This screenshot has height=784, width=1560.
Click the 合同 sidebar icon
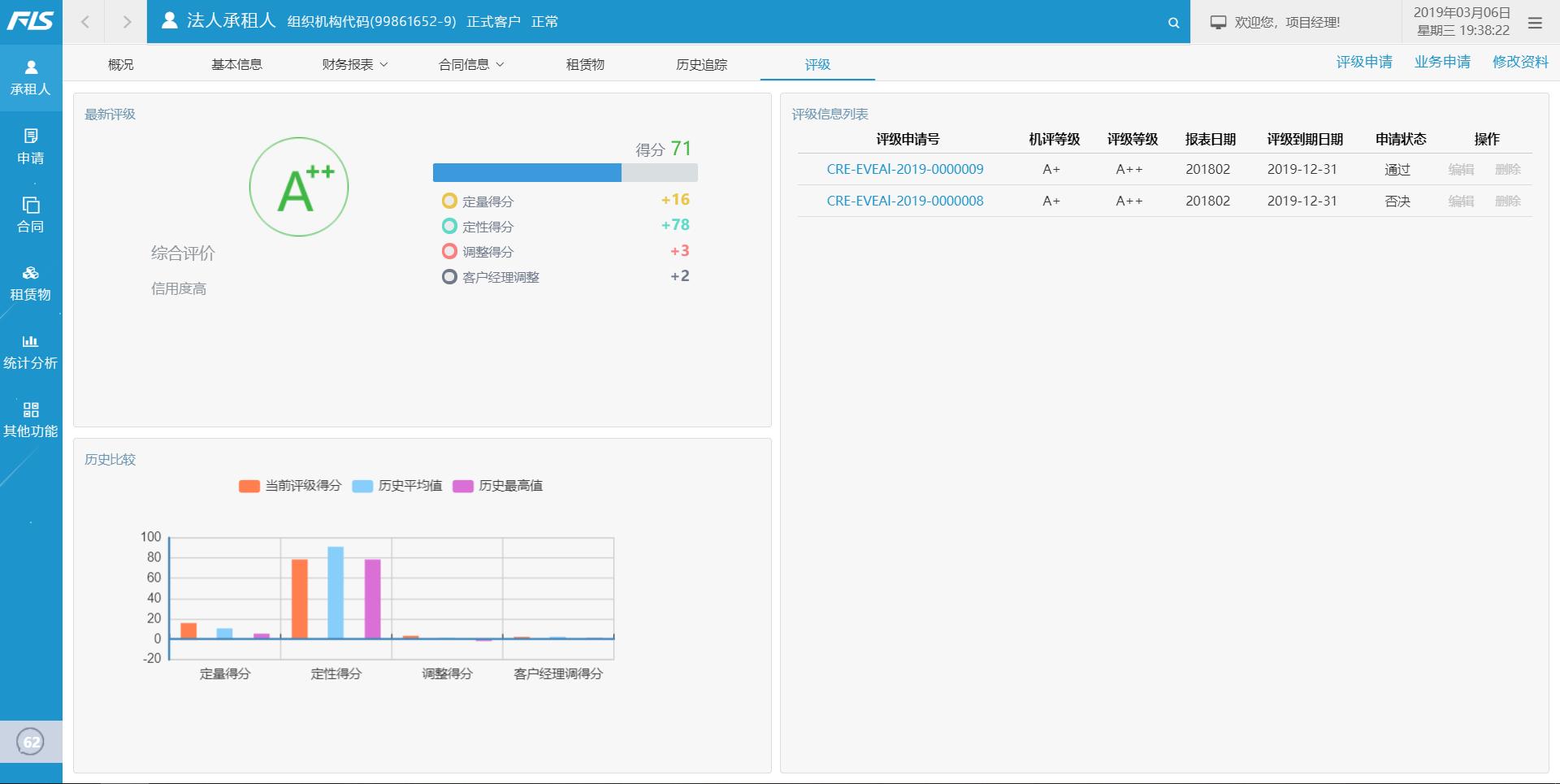(31, 206)
